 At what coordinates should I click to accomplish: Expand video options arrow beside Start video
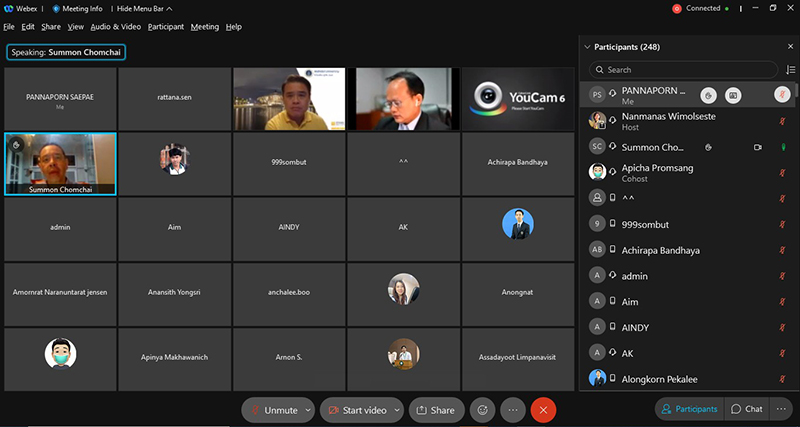[397, 410]
